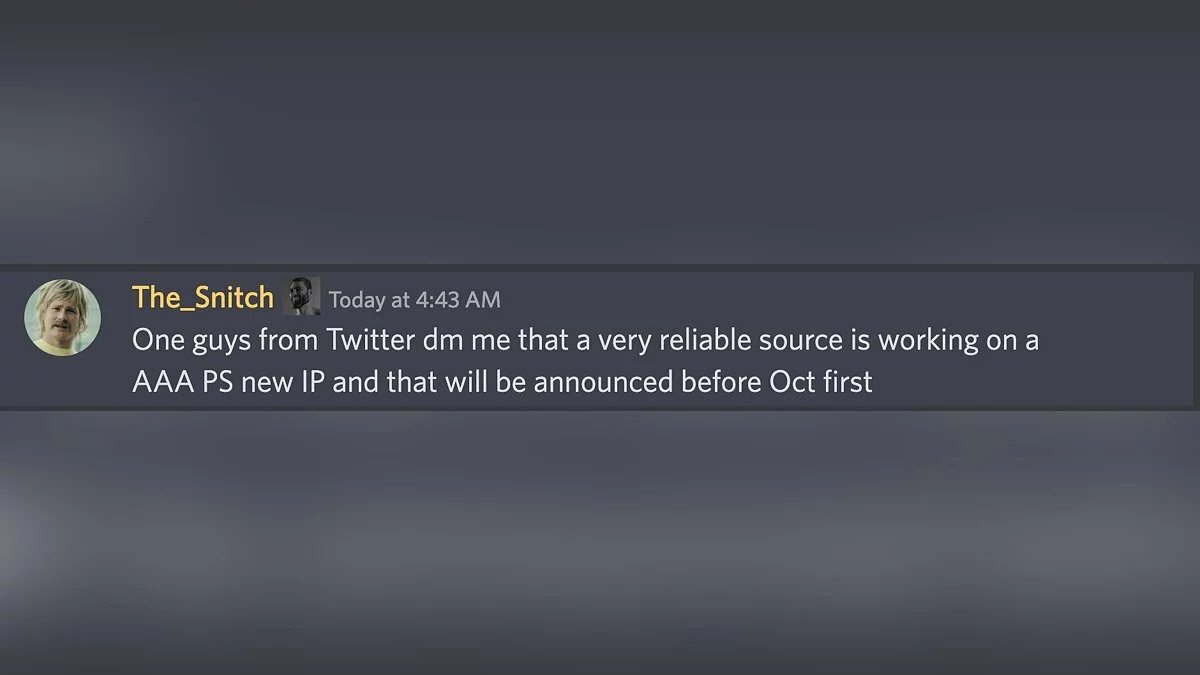The image size is (1200, 675).
Task: Click the "Today at 4:43 AM" timestamp
Action: [x=415, y=299]
